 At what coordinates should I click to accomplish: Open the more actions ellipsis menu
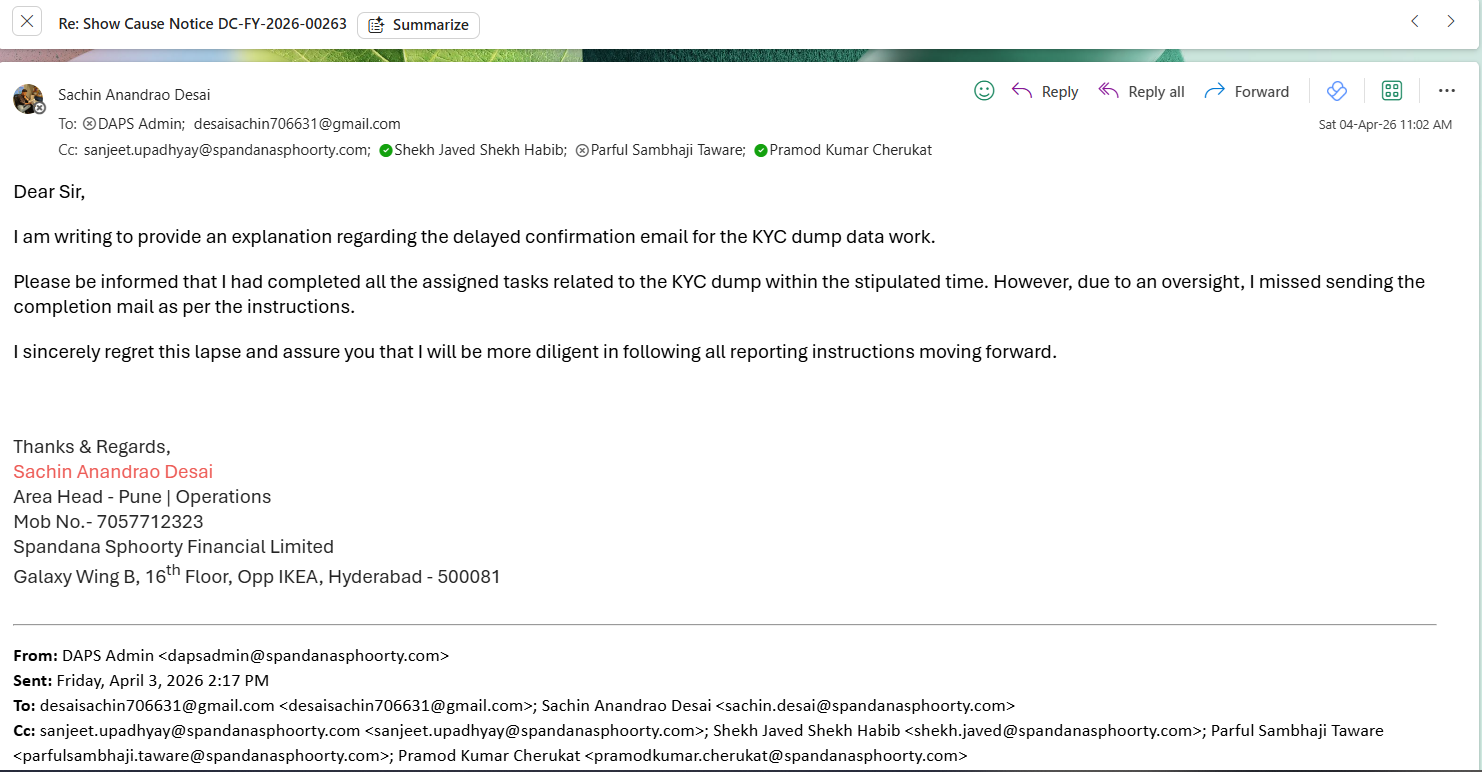(1446, 91)
